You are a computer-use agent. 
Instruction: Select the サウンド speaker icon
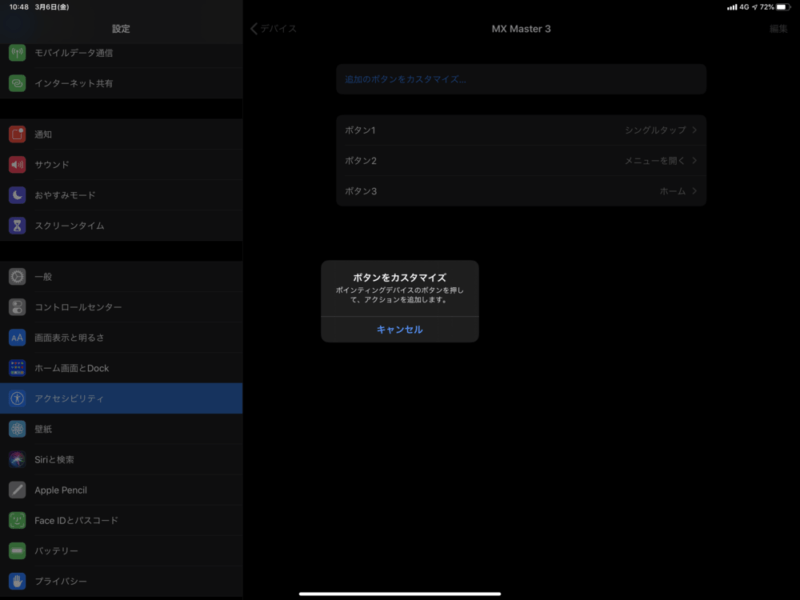tap(17, 164)
